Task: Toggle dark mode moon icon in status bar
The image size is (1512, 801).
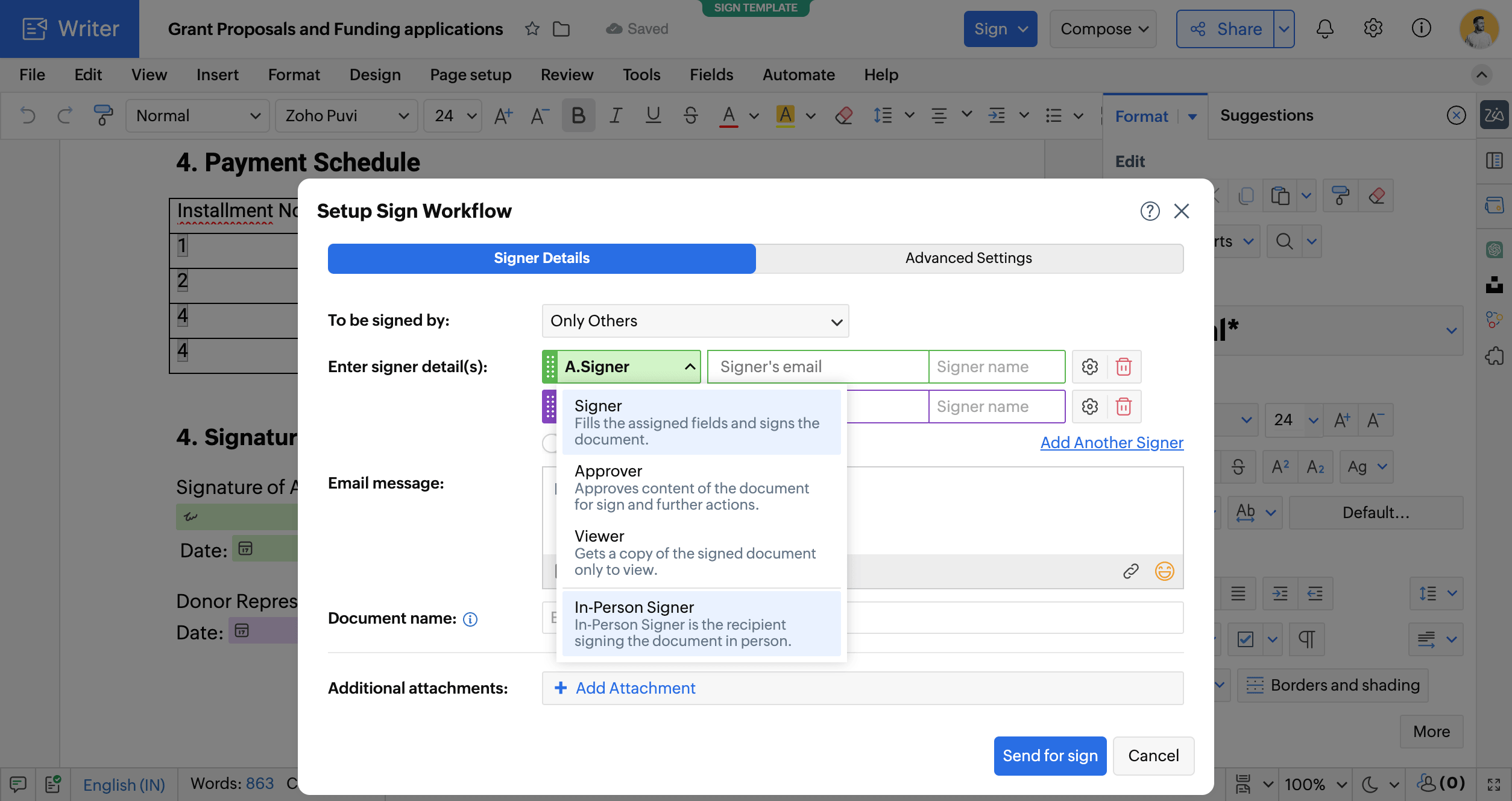Action: click(1370, 784)
